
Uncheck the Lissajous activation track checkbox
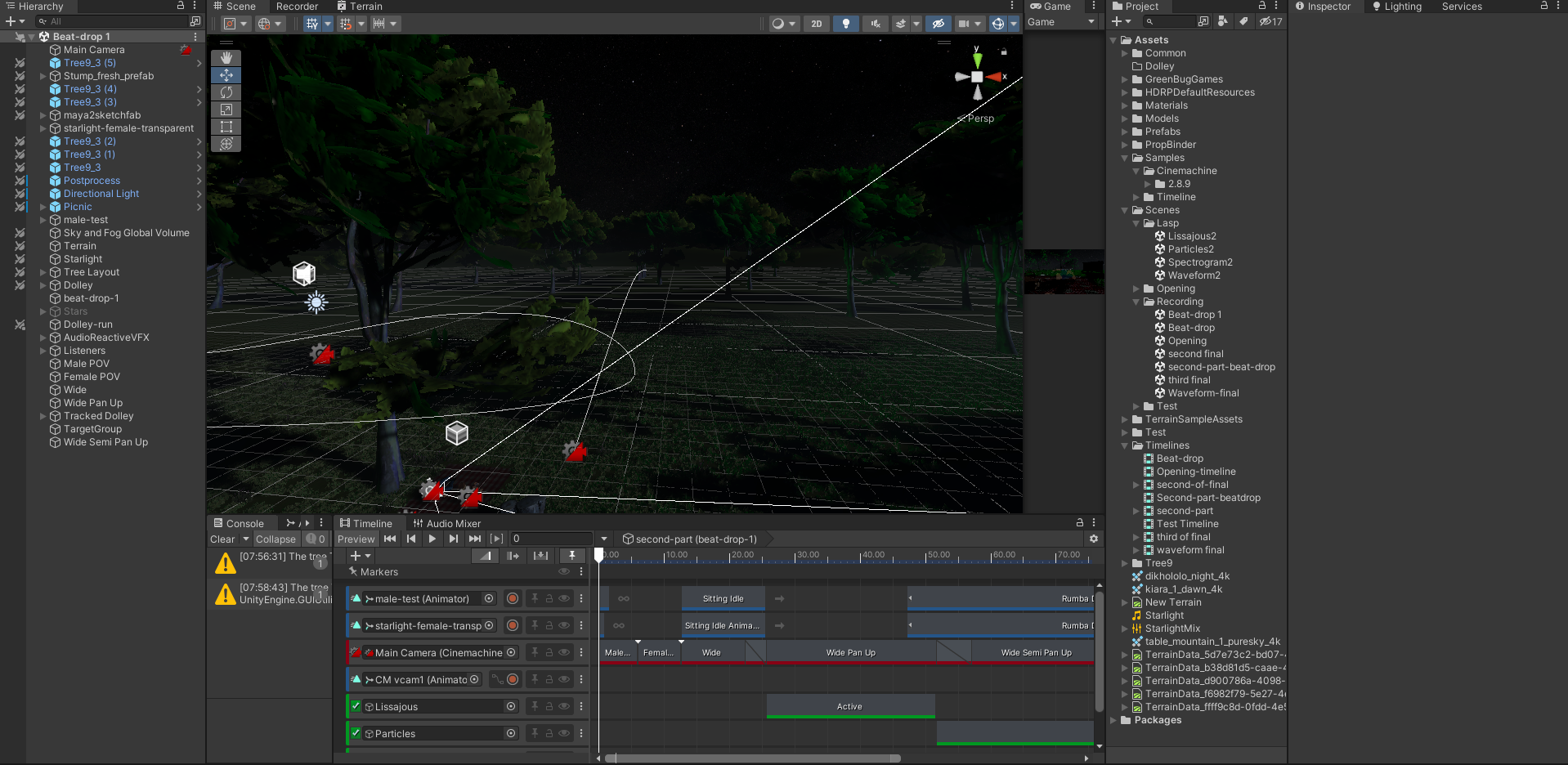pos(356,706)
